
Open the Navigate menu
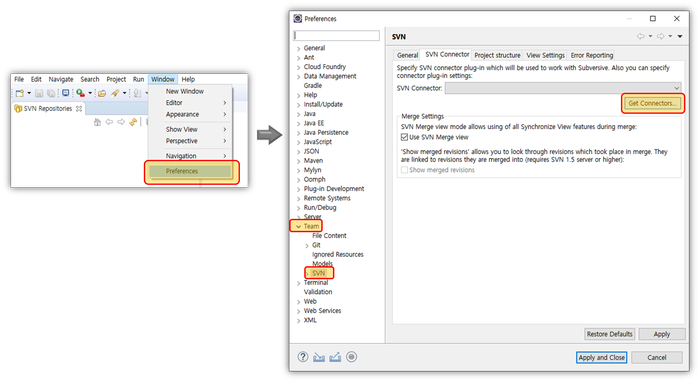click(61, 79)
